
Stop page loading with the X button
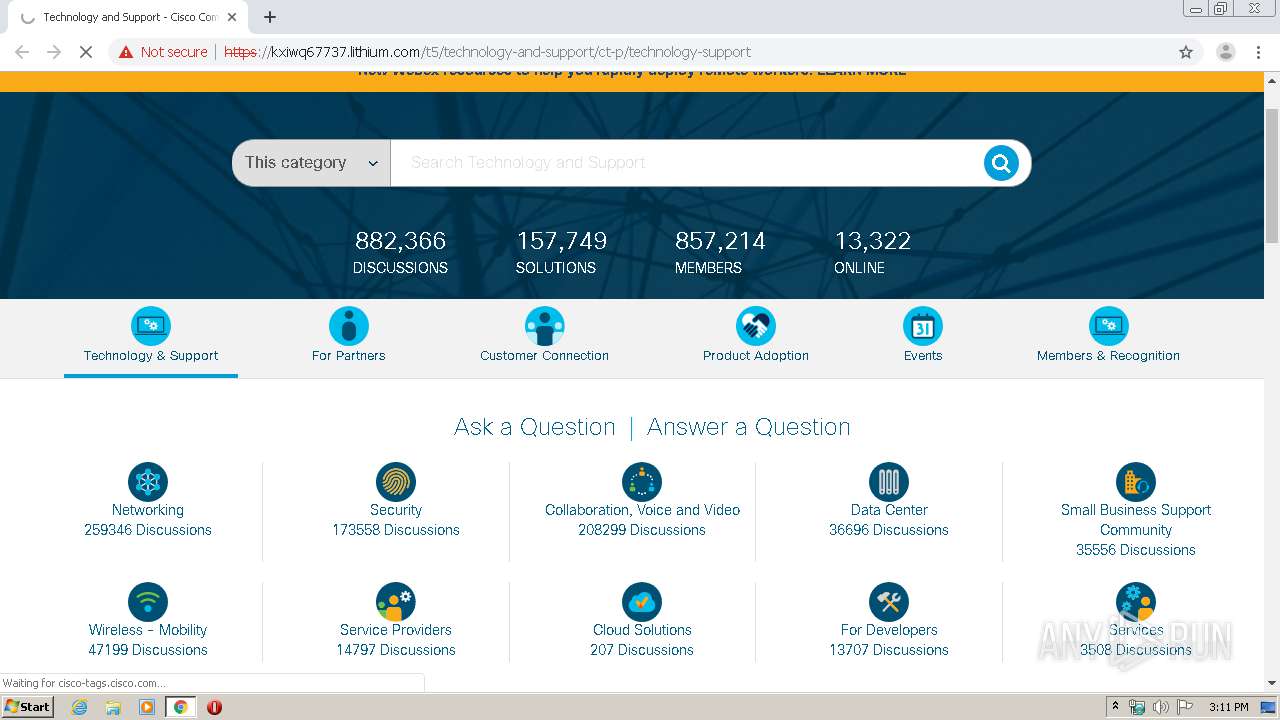(x=86, y=52)
